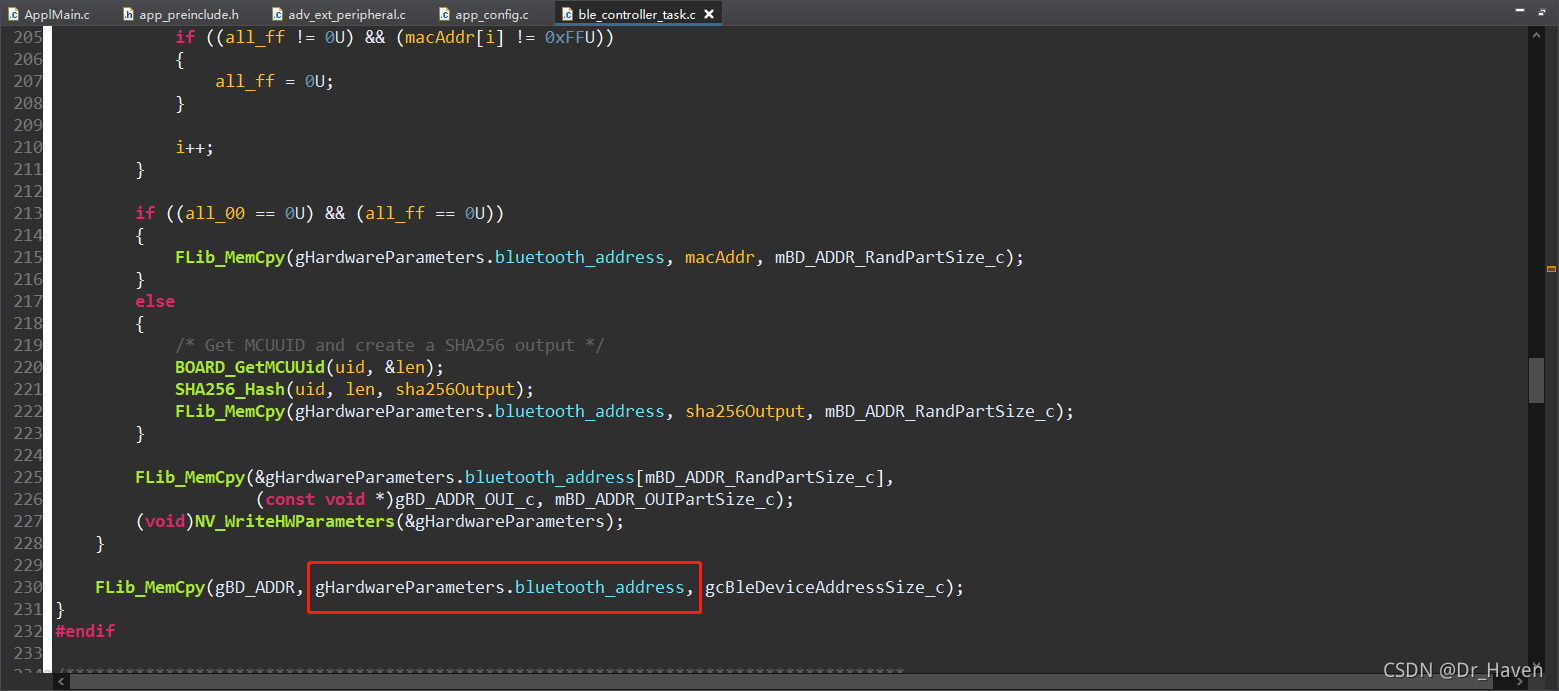Click the #endif directive on line 232
The height and width of the screenshot is (691, 1559).
pos(85,631)
